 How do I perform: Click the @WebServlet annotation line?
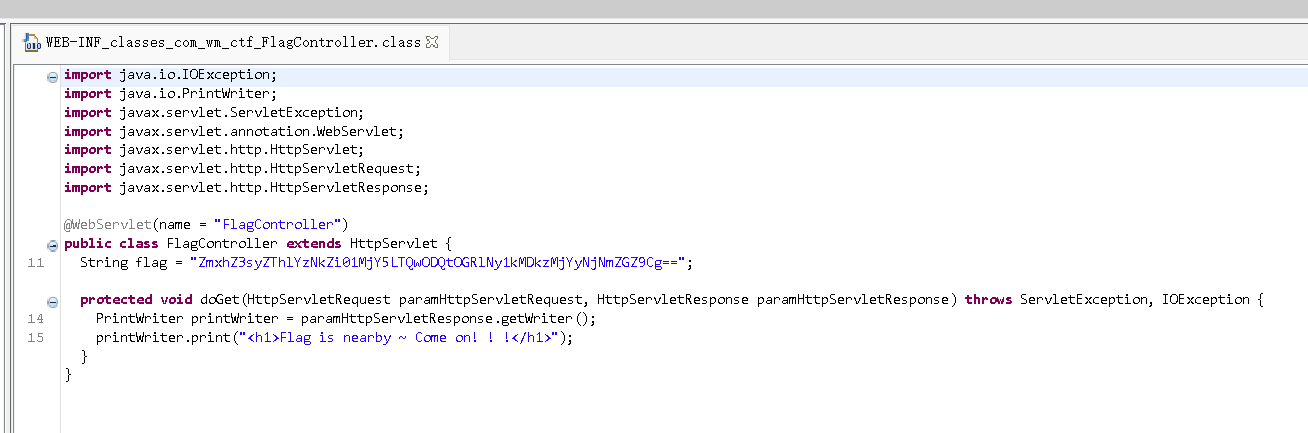point(206,224)
